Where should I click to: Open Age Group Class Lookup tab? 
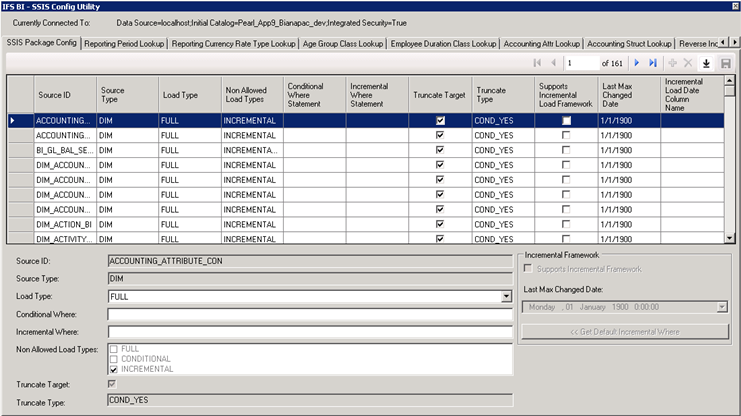pos(343,43)
